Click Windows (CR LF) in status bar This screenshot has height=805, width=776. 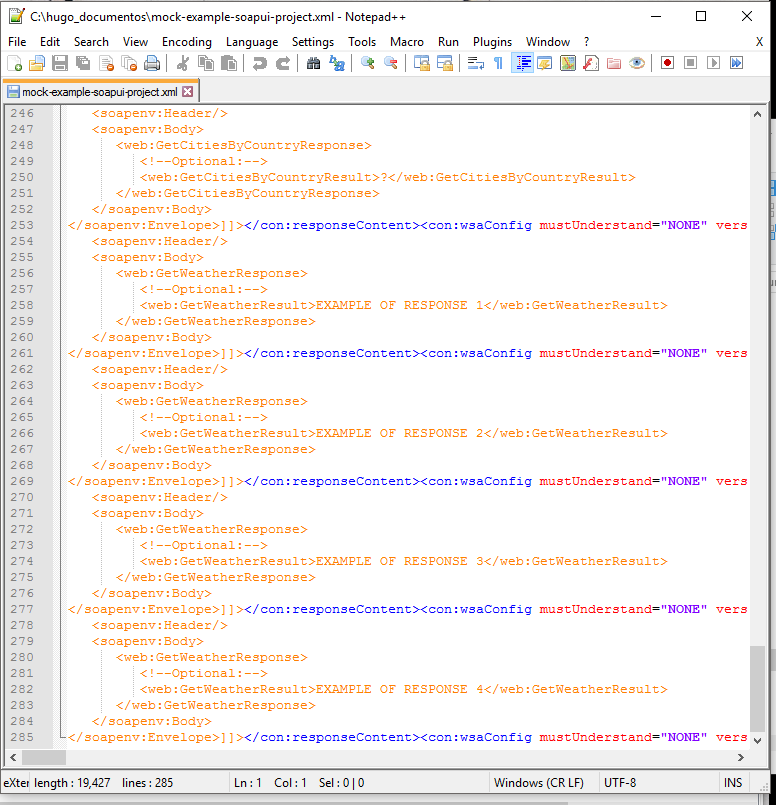click(x=539, y=783)
